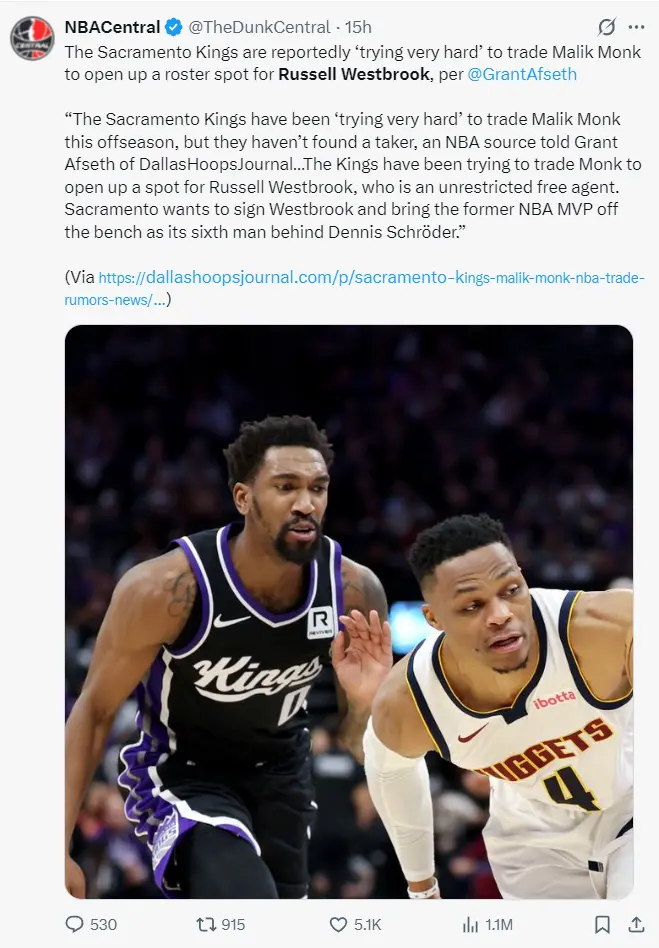Click the reply comment icon

(x=74, y=924)
